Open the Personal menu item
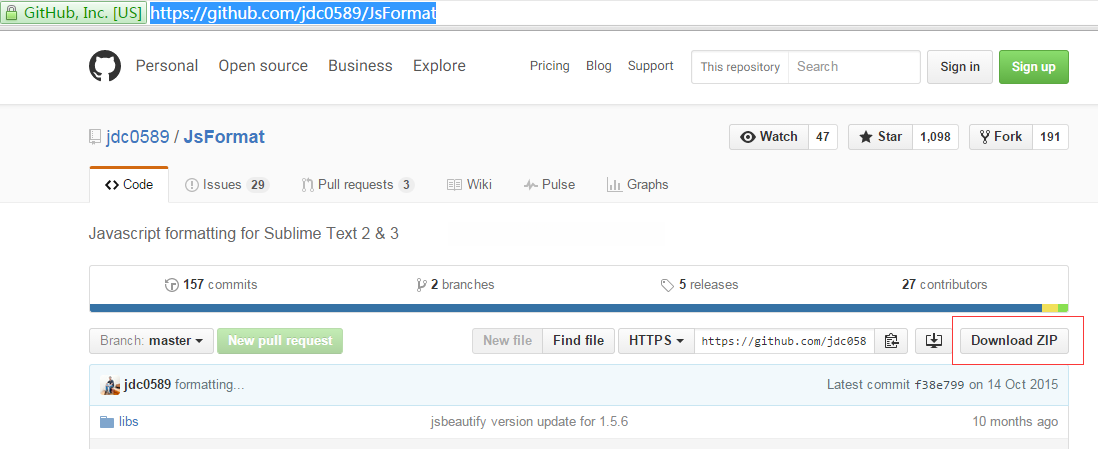1098x449 pixels. coord(167,66)
